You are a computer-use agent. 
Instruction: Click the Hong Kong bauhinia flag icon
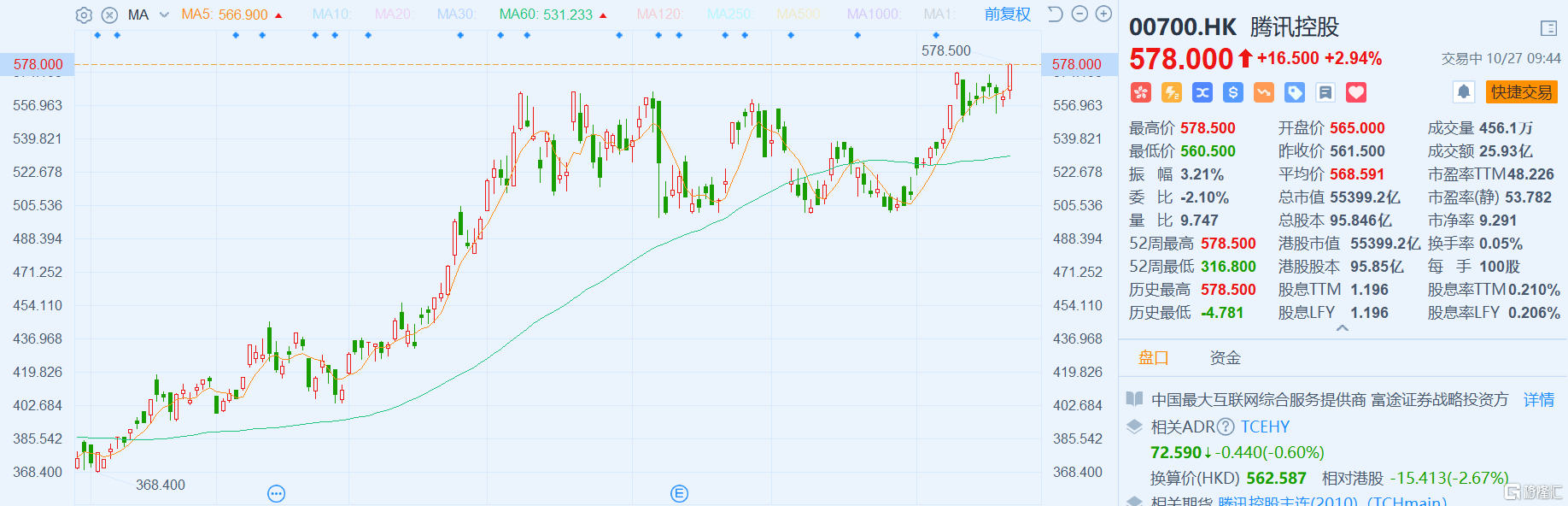pyautogui.click(x=1141, y=92)
